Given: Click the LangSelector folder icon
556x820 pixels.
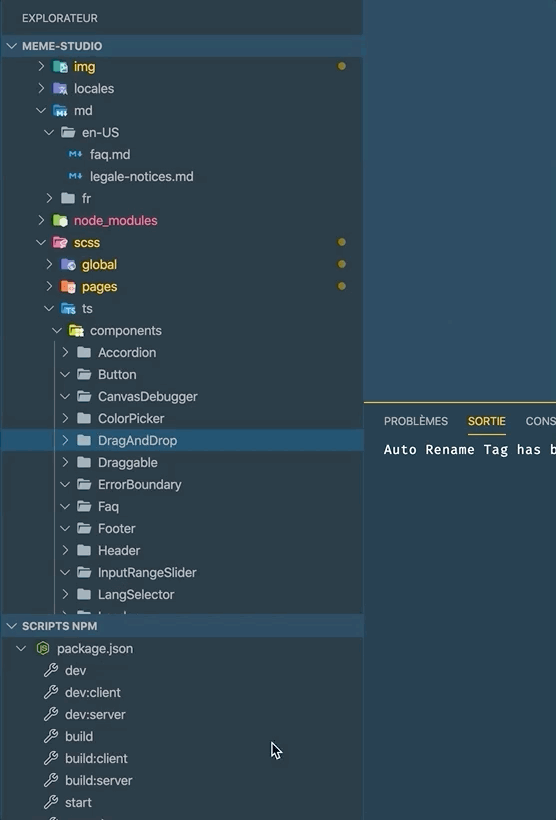Looking at the screenshot, I should (84, 594).
